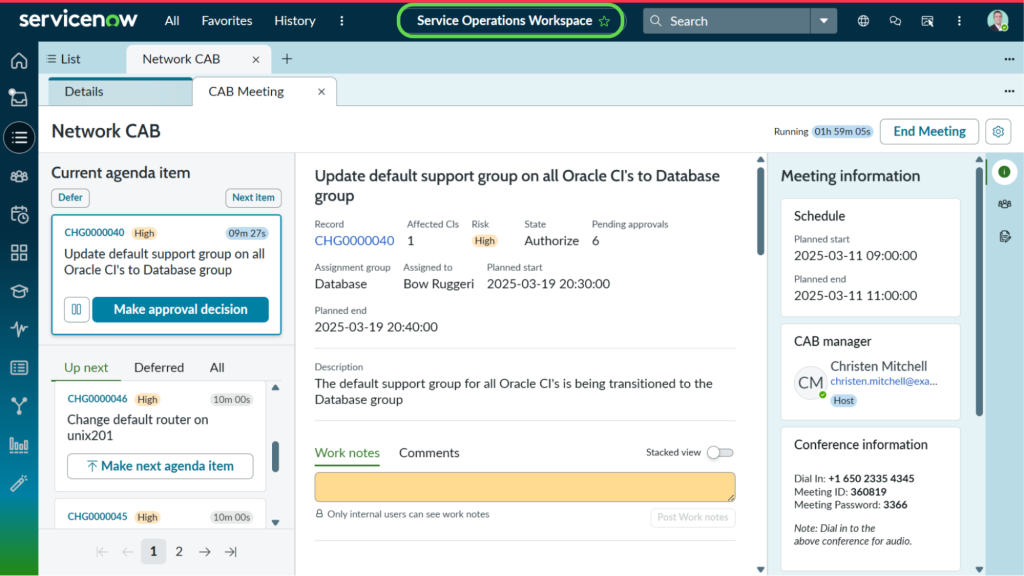1024x576 pixels.
Task: Favorite Service Operations Workspace with star
Action: coord(604,21)
